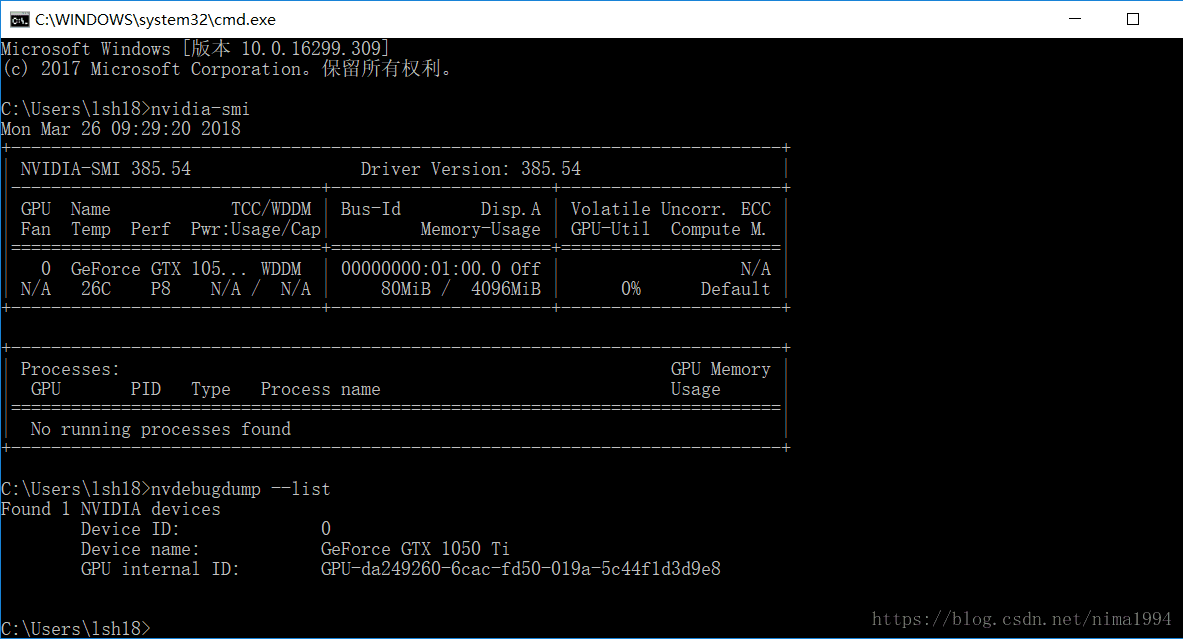Click the 'GPU-Util' header text
The width and height of the screenshot is (1183, 639).
pyautogui.click(x=610, y=229)
